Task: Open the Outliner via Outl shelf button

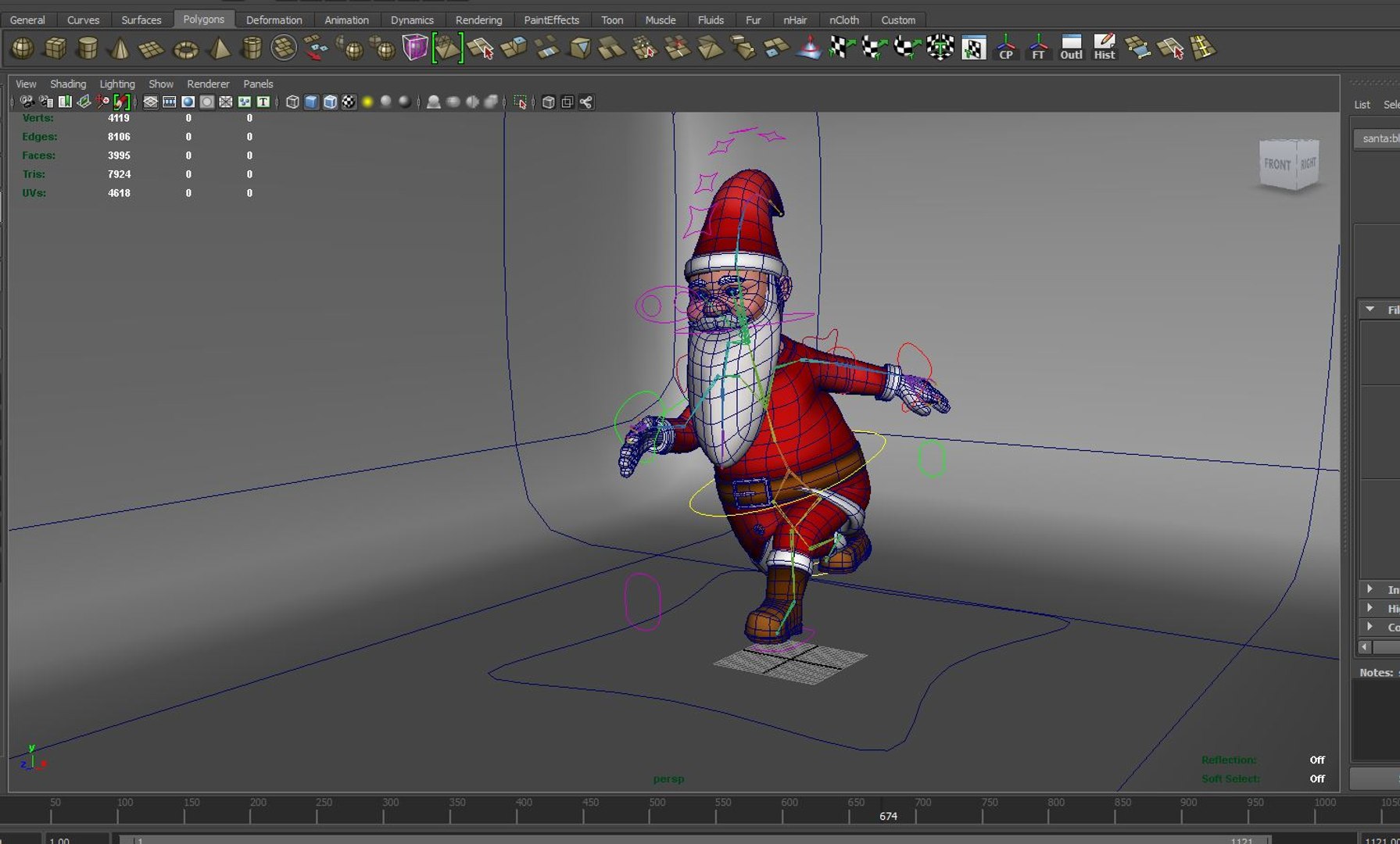Action: coord(1071,48)
